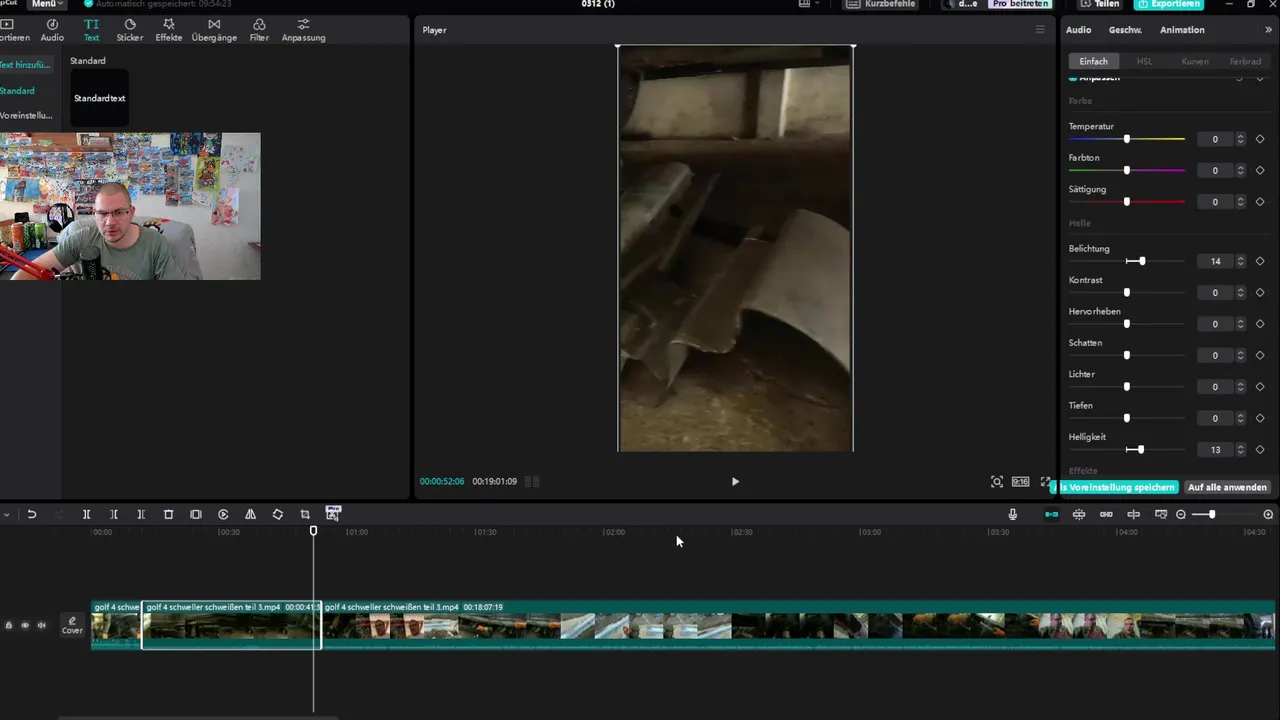This screenshot has height=720, width=1280.
Task: Change the aspect ratio of the Player
Action: [x=1020, y=482]
